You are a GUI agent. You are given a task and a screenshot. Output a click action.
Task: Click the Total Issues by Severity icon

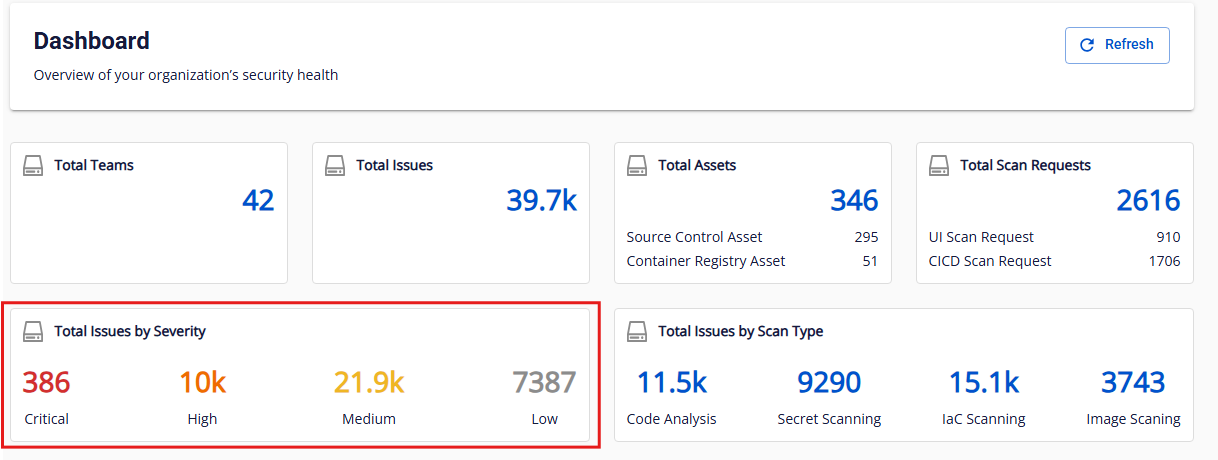coord(33,331)
